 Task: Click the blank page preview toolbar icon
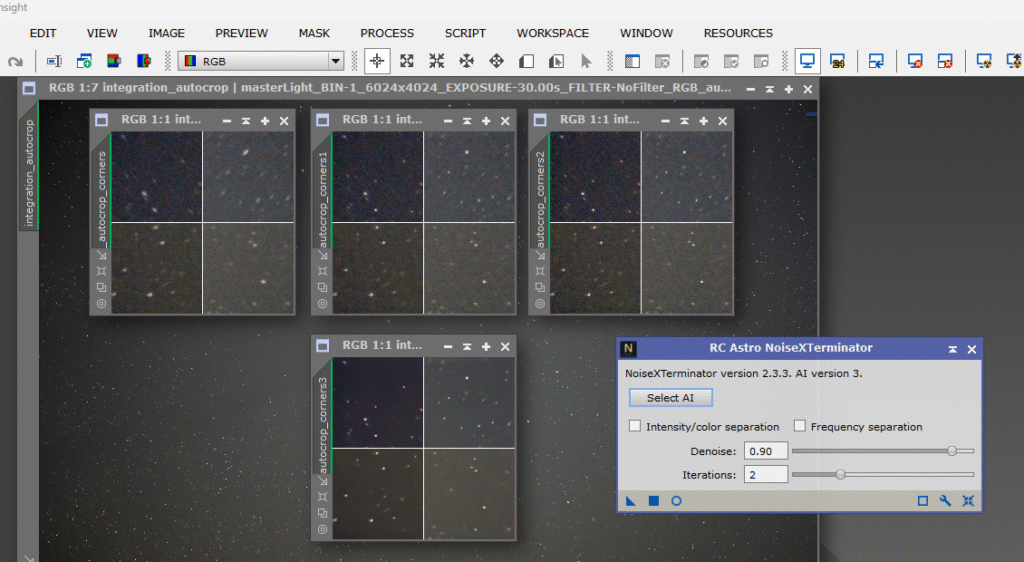(x=526, y=61)
